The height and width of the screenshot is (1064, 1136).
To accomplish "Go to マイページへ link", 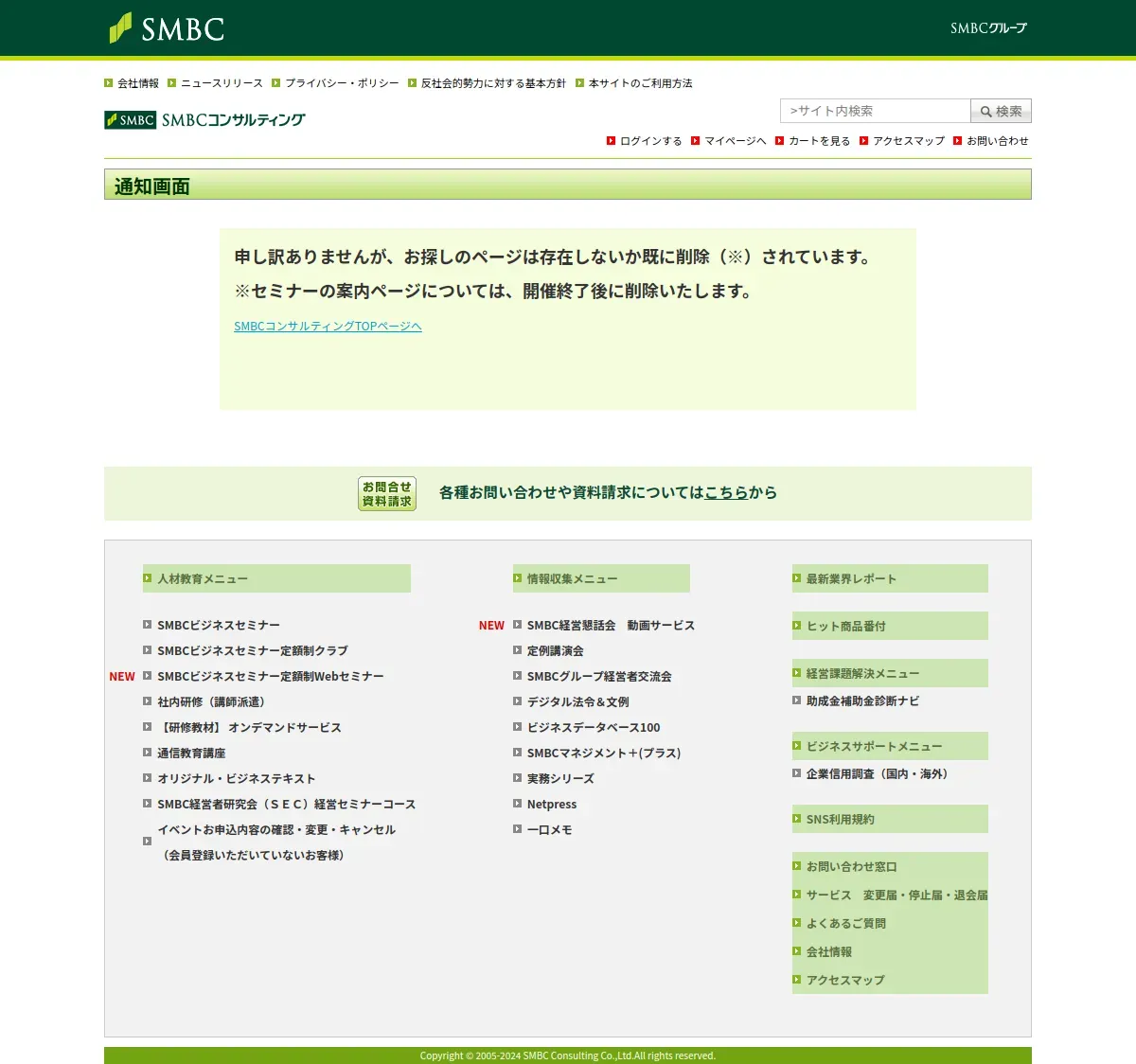I will 735,141.
